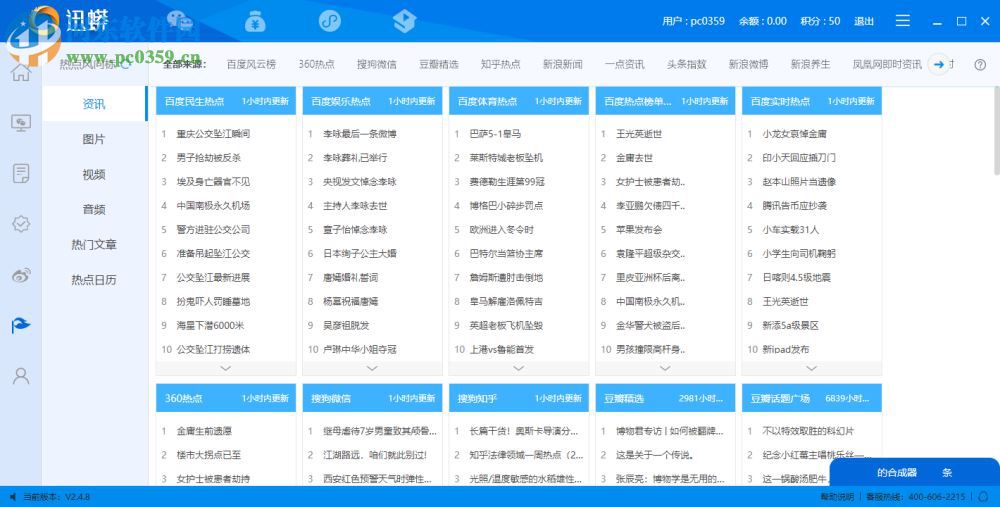Click the mini program icon in title bar
Screen dimensions: 1000x507
click(330, 21)
